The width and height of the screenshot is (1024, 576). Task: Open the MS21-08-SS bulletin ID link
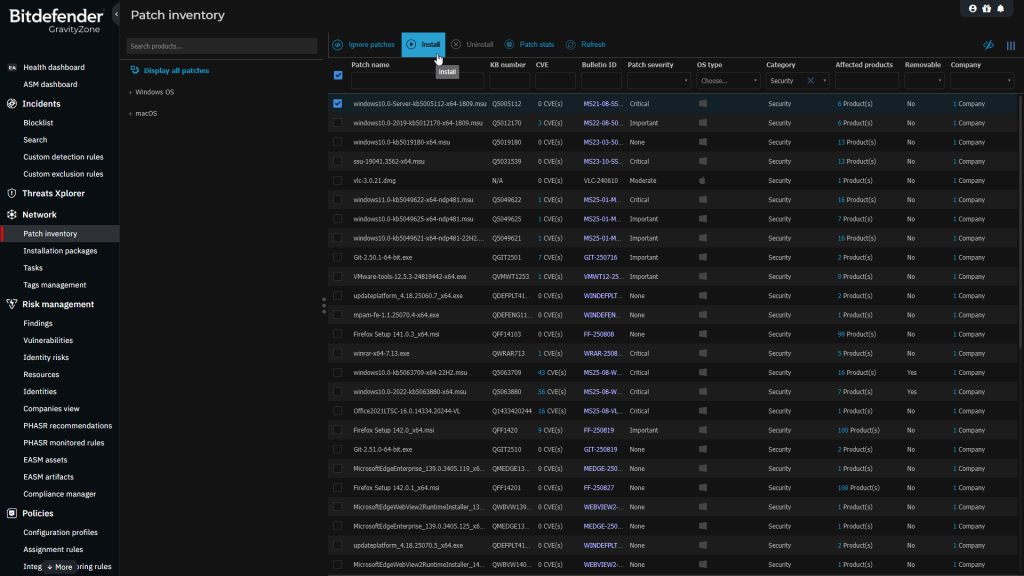coord(601,104)
